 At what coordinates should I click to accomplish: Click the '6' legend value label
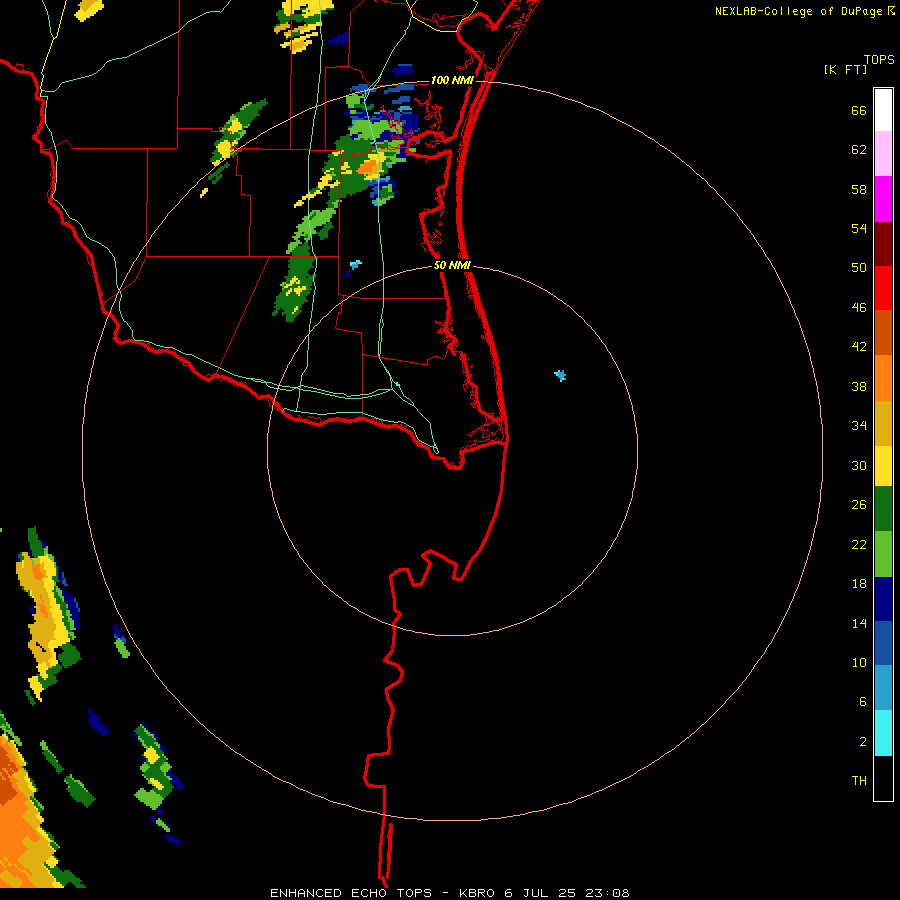coord(863,702)
